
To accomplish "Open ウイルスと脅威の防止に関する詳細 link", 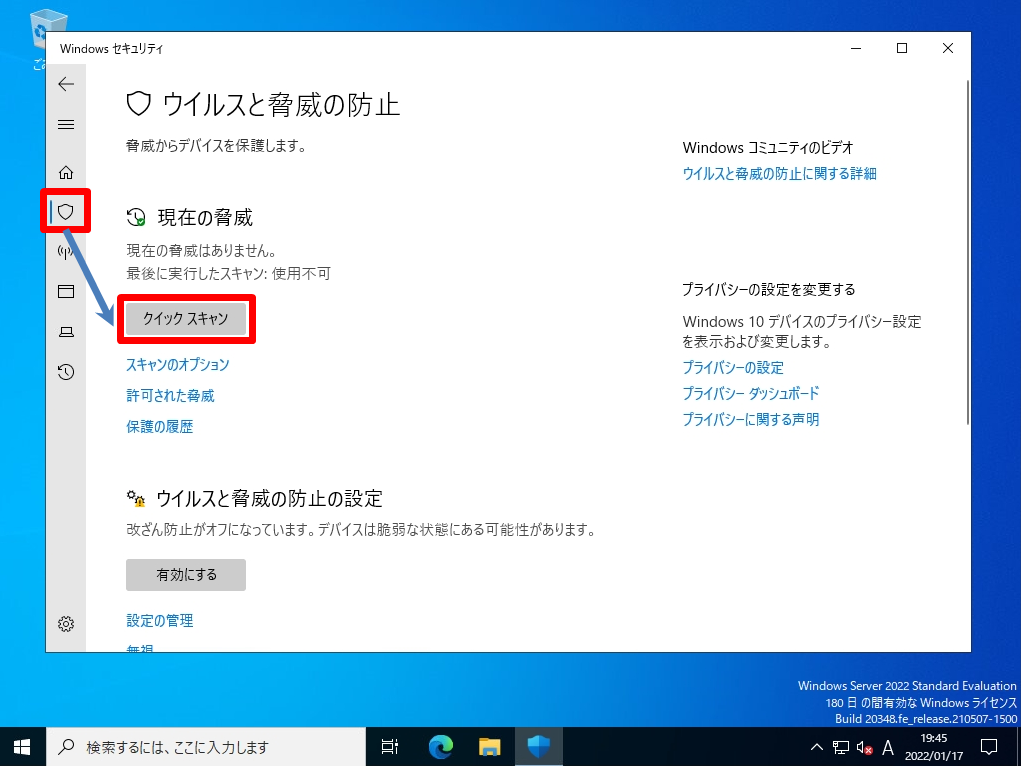I will click(779, 174).
